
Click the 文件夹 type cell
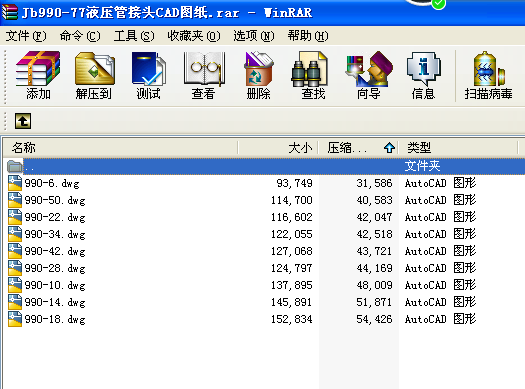pos(422,166)
